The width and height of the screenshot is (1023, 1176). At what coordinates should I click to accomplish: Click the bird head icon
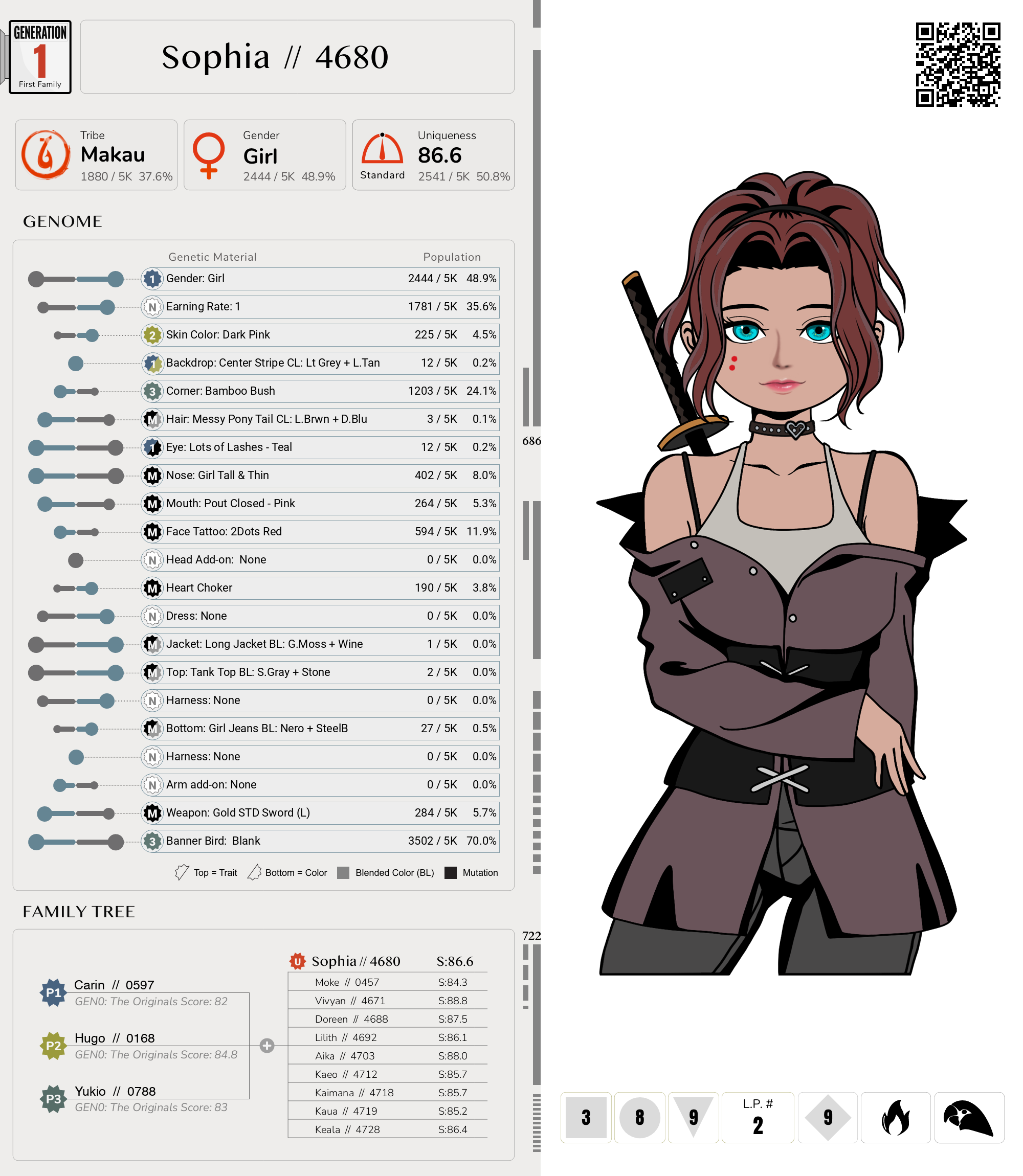pyautogui.click(x=968, y=1117)
